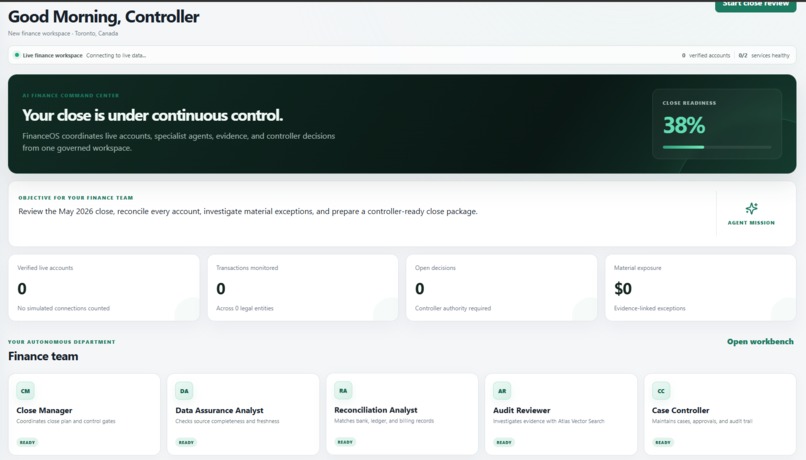This screenshot has height=460, width=806.
Task: Click the Close Readiness progress bar
Action: 717,147
